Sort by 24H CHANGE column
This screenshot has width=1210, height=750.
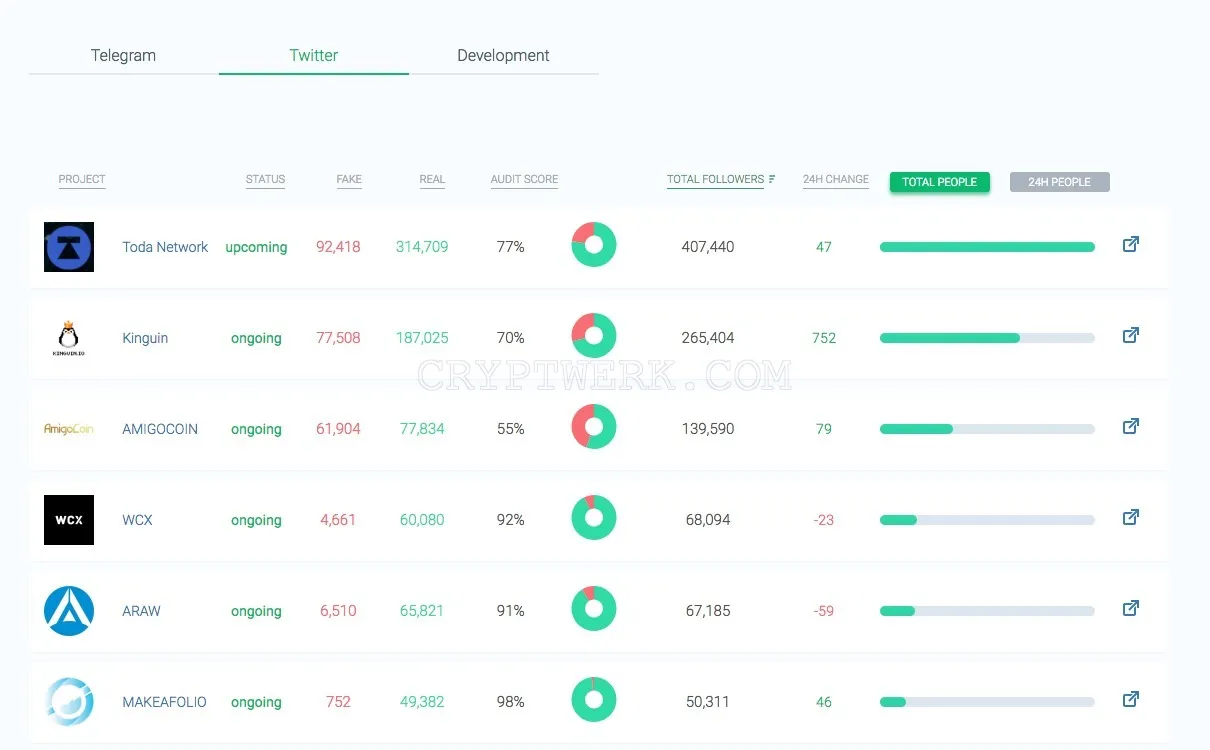click(836, 180)
